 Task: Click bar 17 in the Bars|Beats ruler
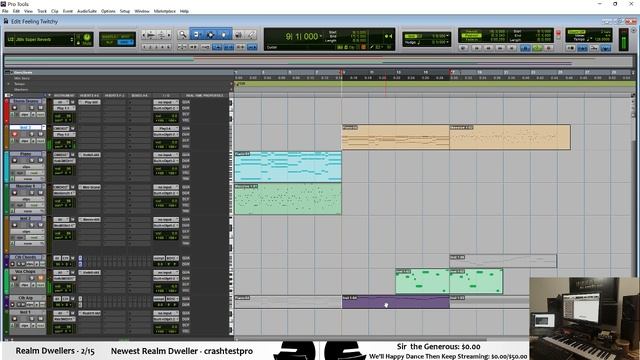point(452,72)
